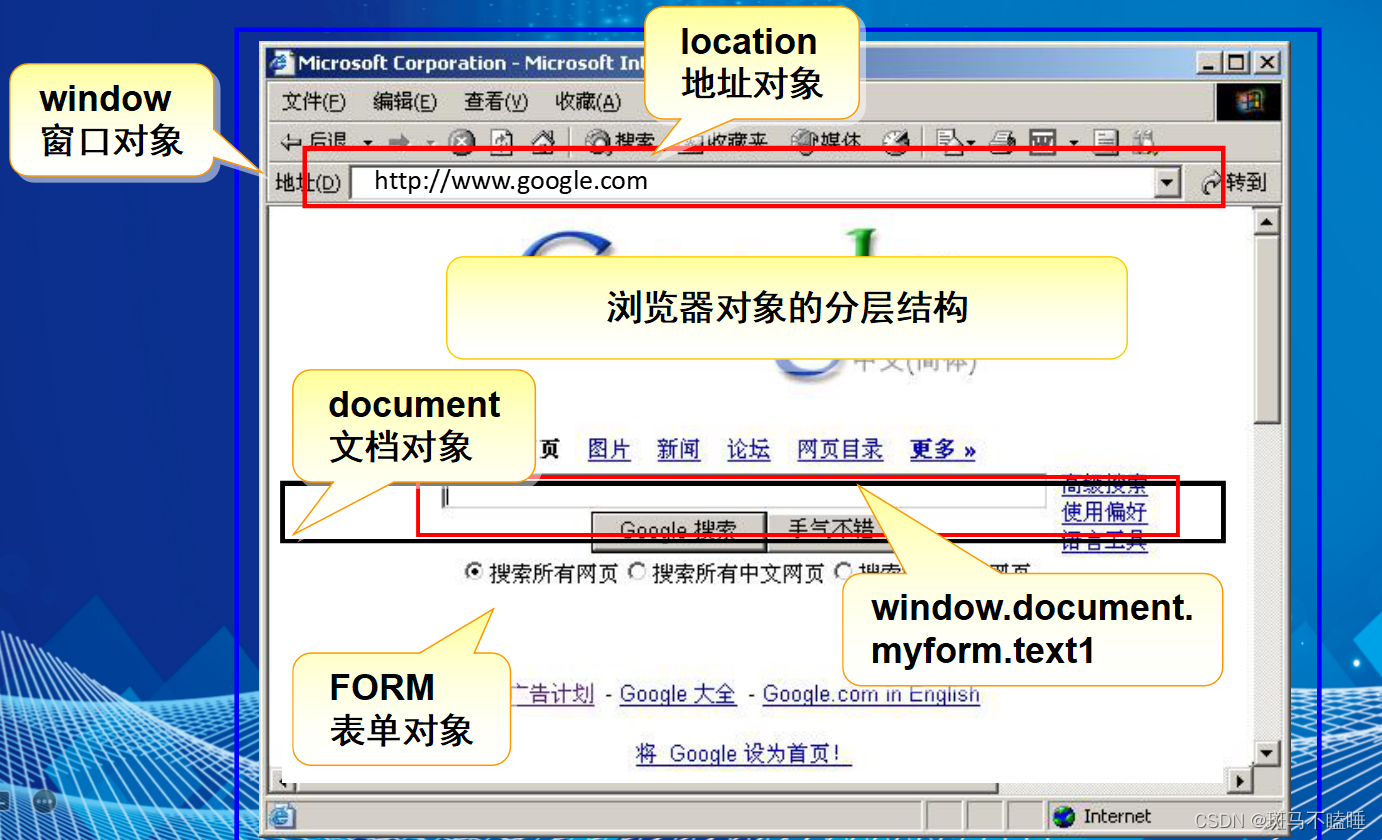Click the Google 搜索 button
Viewport: 1382px width, 840px height.
click(679, 530)
